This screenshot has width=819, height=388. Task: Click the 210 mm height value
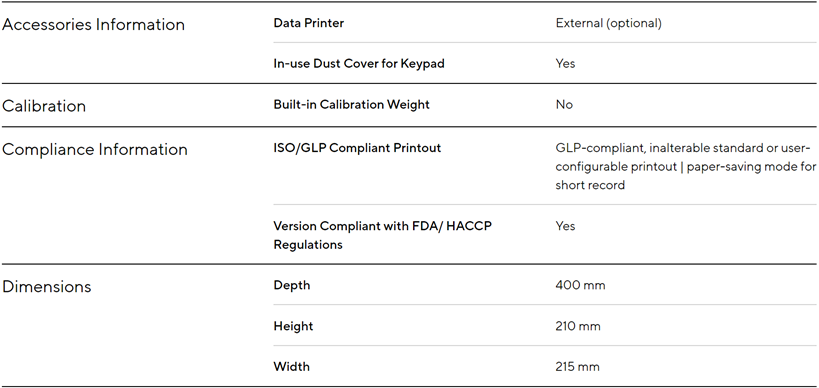578,326
